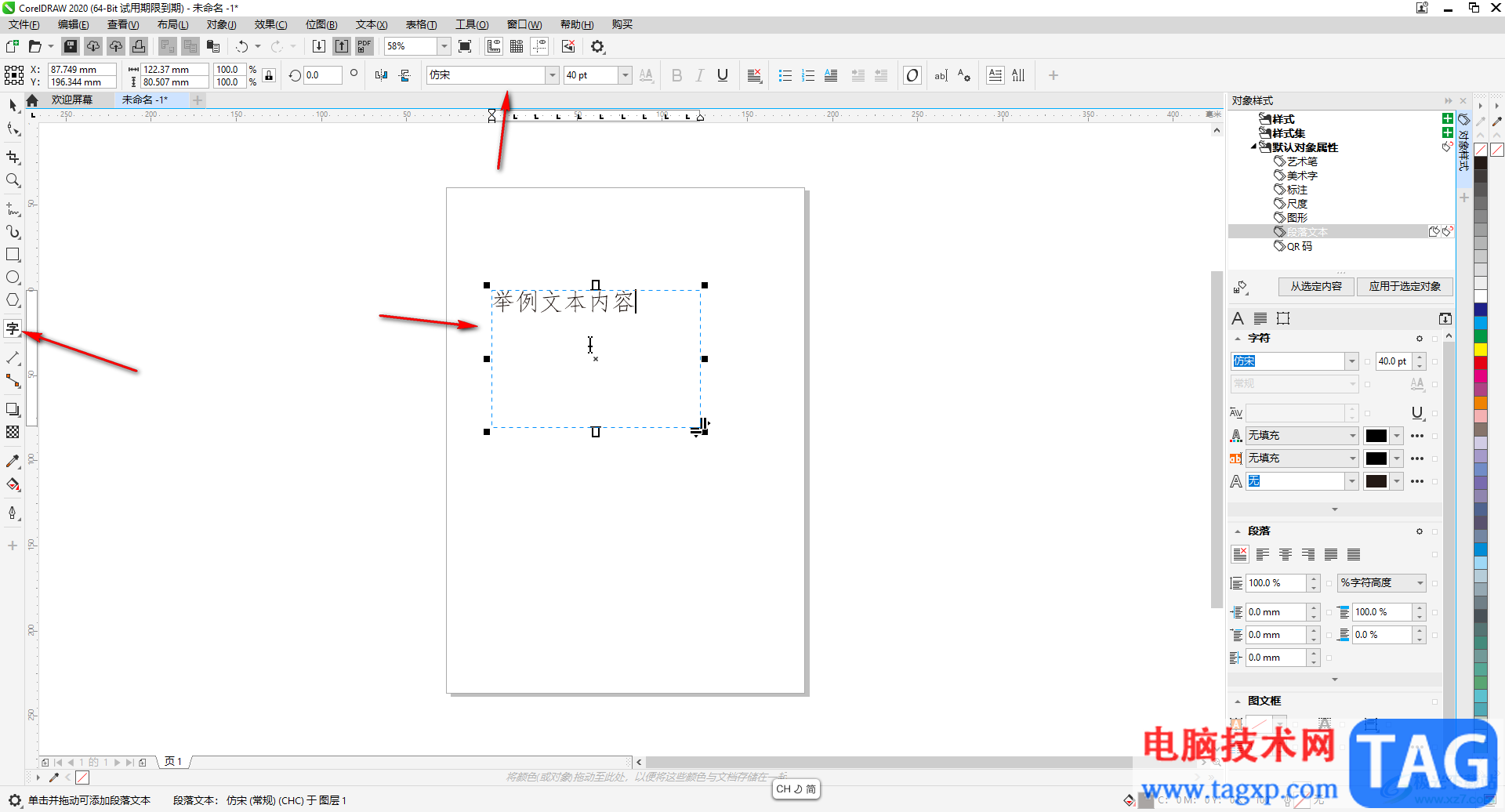The image size is (1505, 812).
Task: Select the Pick tool in toolbox
Action: (x=13, y=105)
